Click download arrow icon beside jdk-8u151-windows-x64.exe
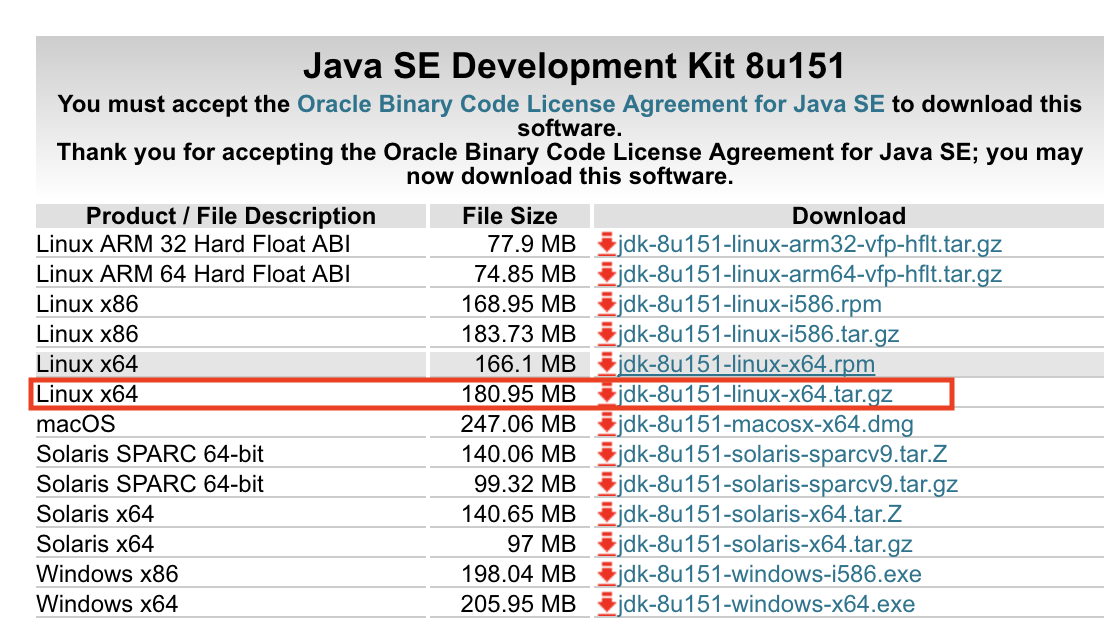This screenshot has width=1120, height=638. click(606, 604)
